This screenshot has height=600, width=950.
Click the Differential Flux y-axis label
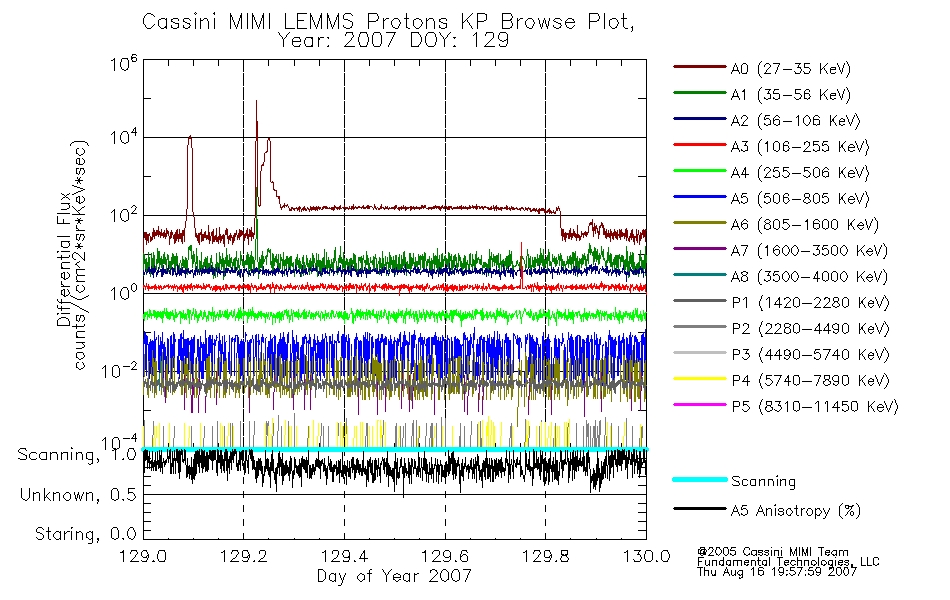[x=64, y=261]
